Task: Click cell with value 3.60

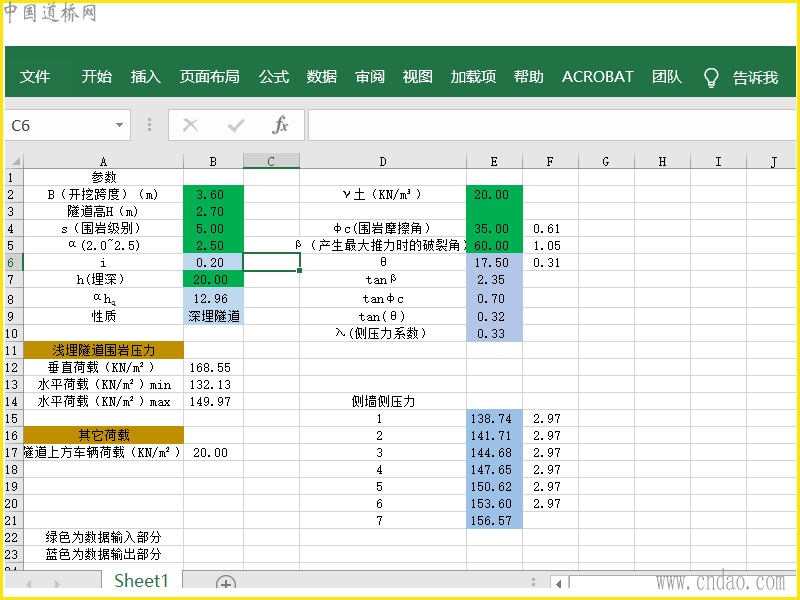Action: [x=213, y=194]
